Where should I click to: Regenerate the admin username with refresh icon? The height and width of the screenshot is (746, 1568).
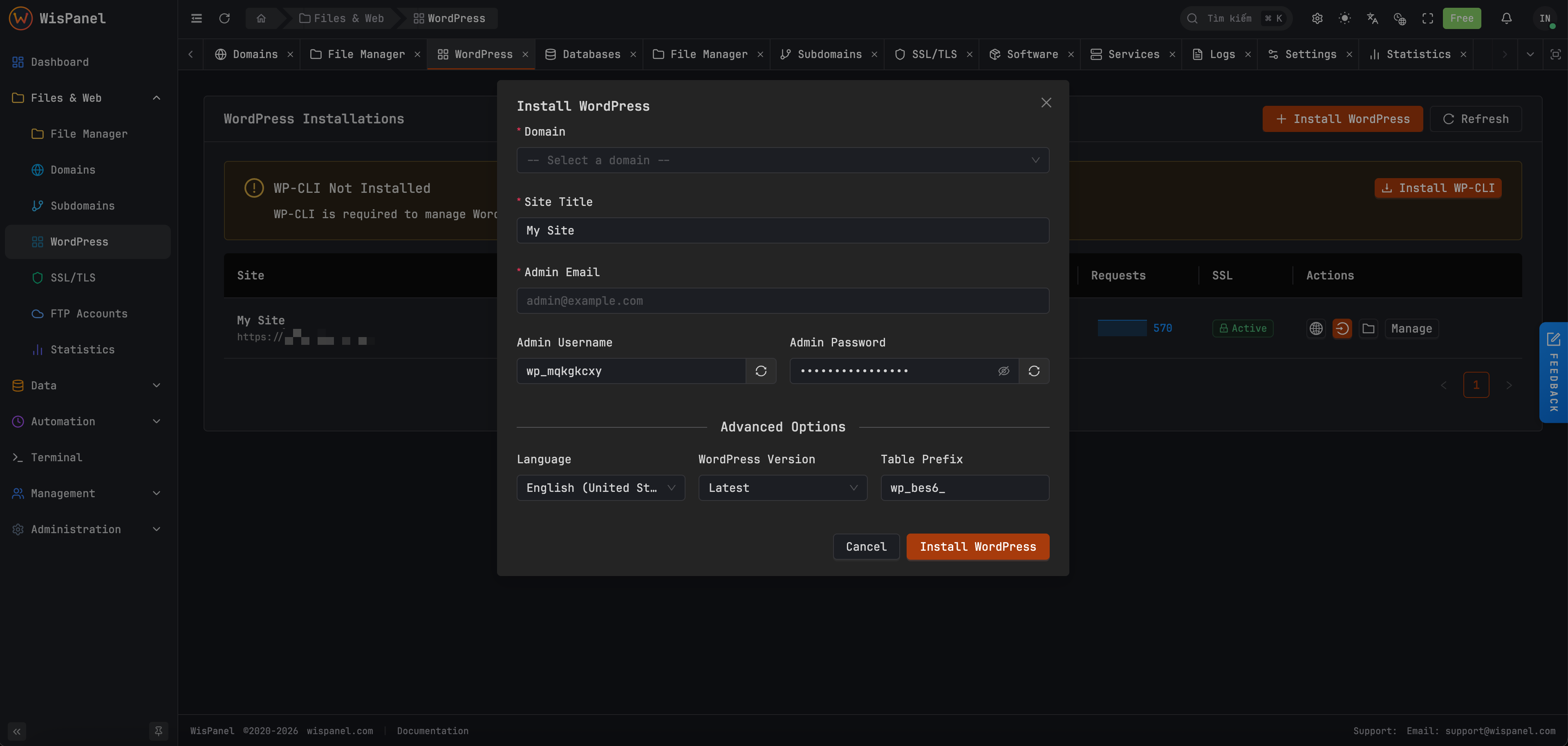tap(761, 371)
